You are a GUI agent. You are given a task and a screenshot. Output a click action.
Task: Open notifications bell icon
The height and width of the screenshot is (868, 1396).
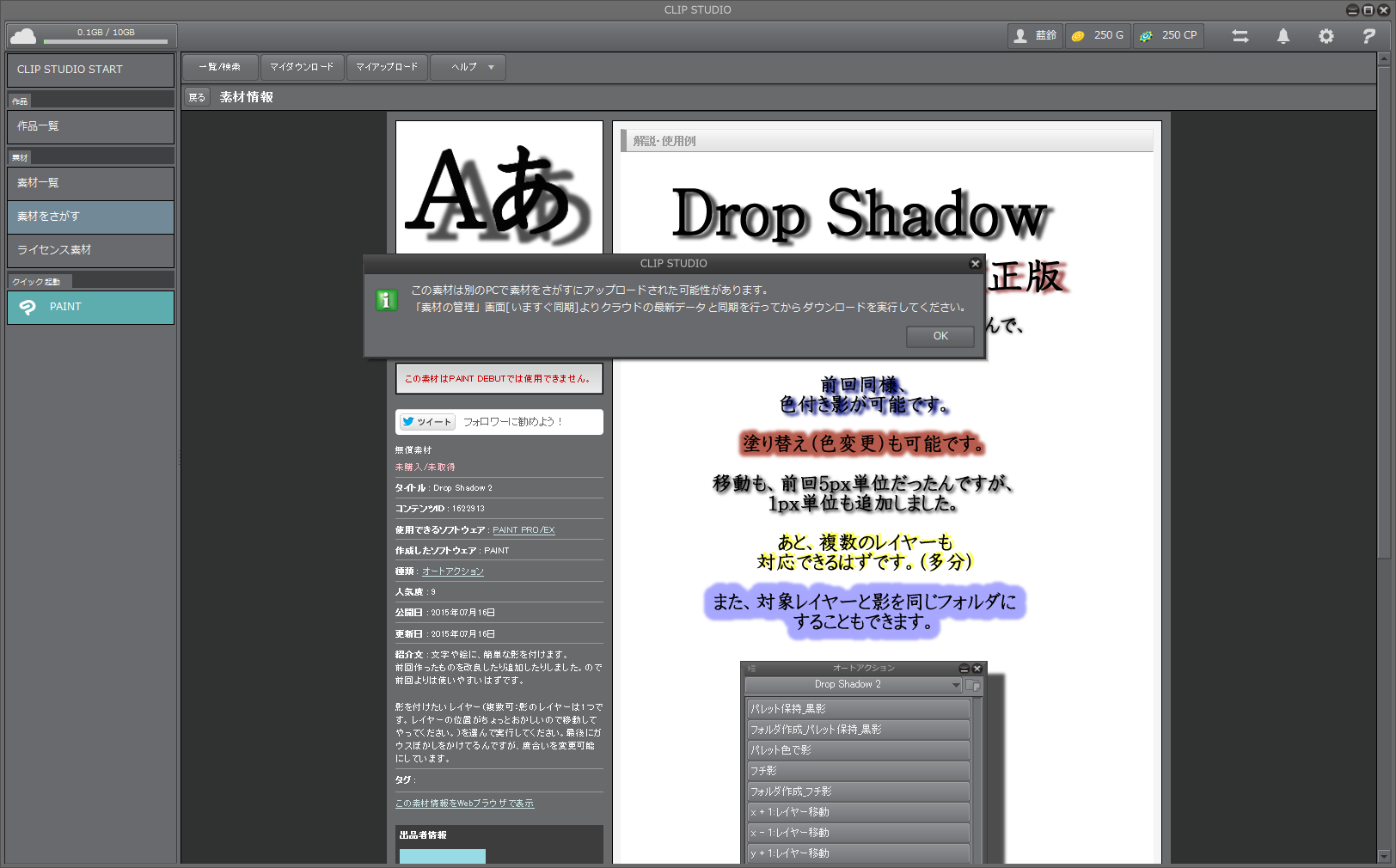(x=1283, y=36)
